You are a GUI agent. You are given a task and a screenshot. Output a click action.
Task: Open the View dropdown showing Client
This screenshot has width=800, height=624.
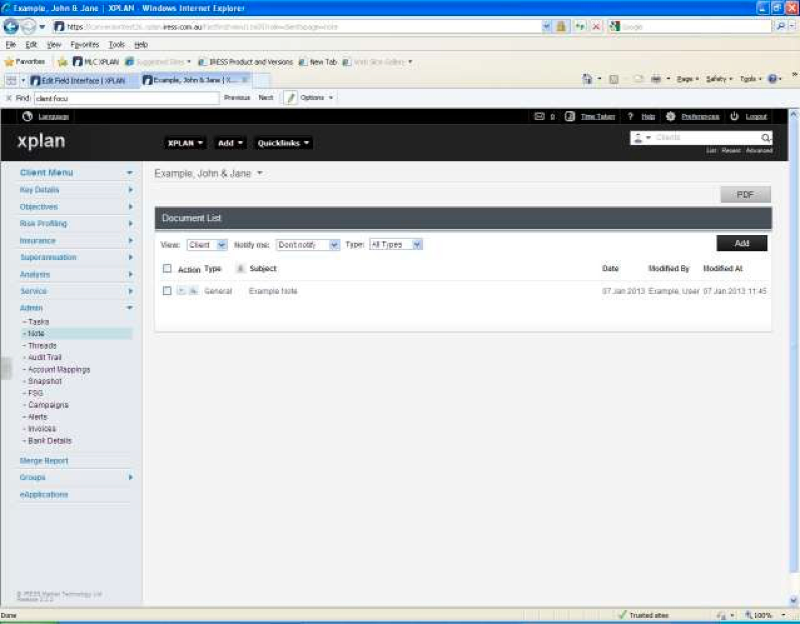(x=207, y=245)
